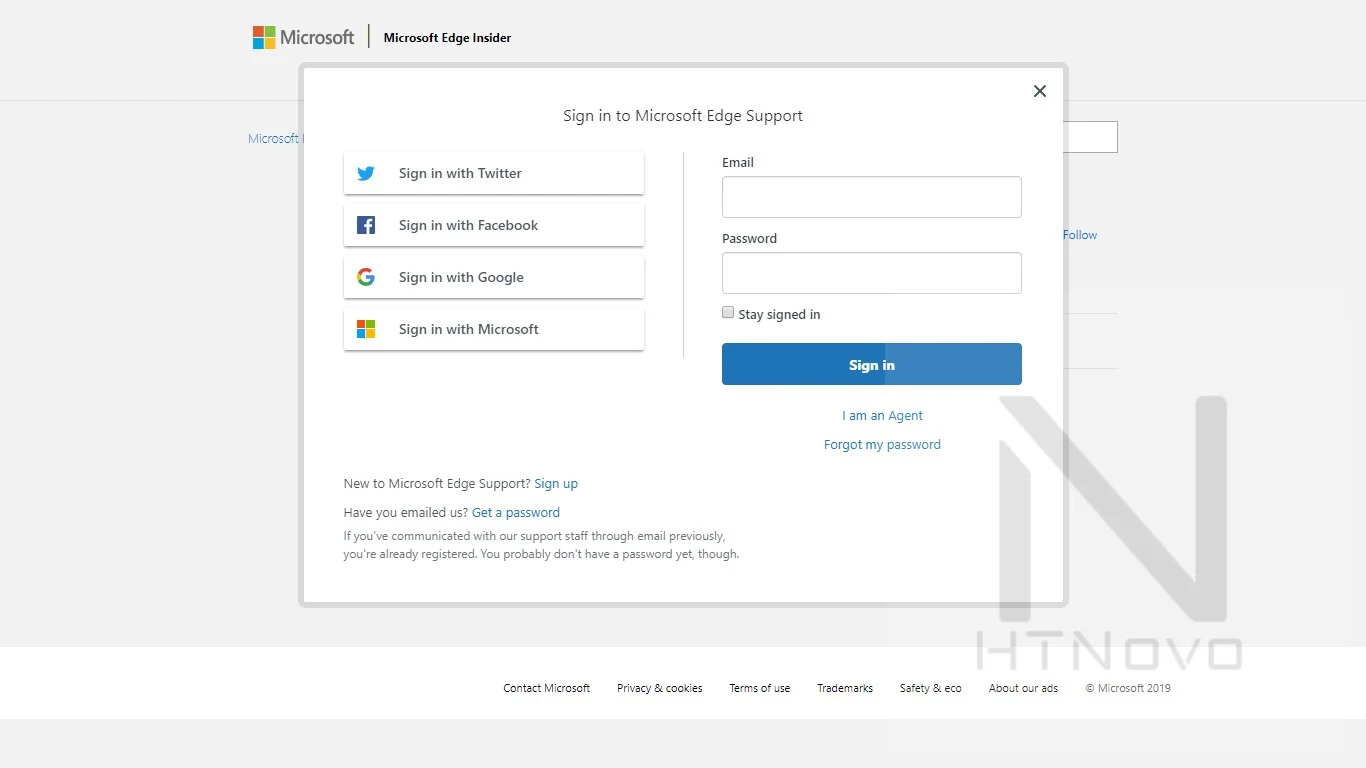1366x768 pixels.
Task: Choose Sign in with Facebook button
Action: [x=494, y=225]
